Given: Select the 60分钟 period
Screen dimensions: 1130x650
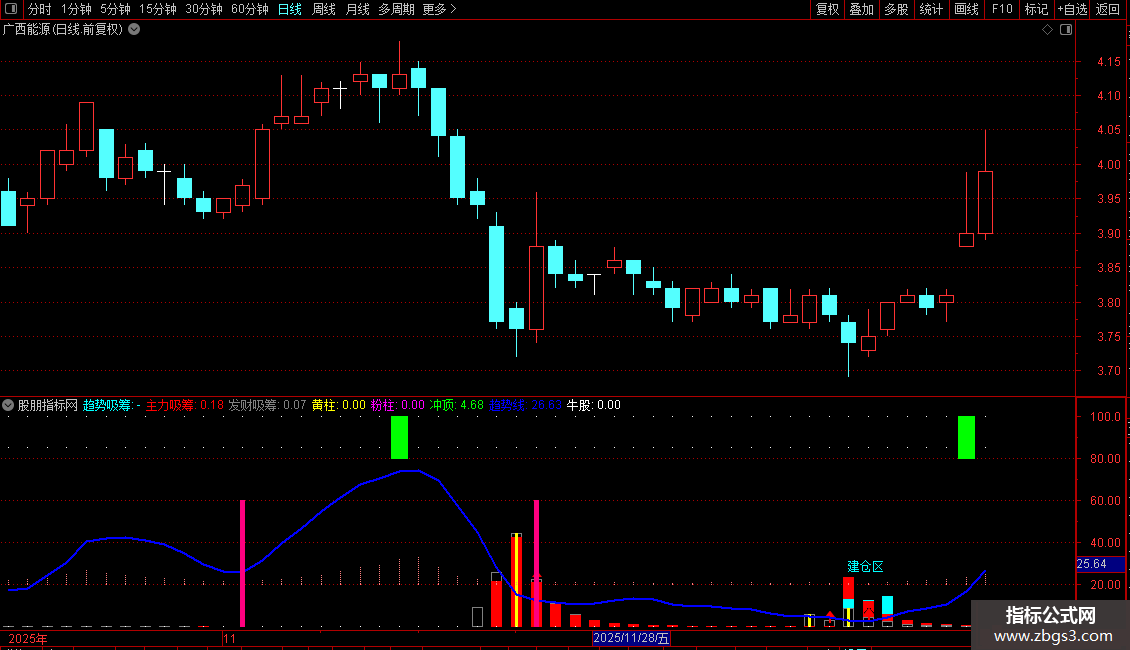Looking at the screenshot, I should point(250,9).
